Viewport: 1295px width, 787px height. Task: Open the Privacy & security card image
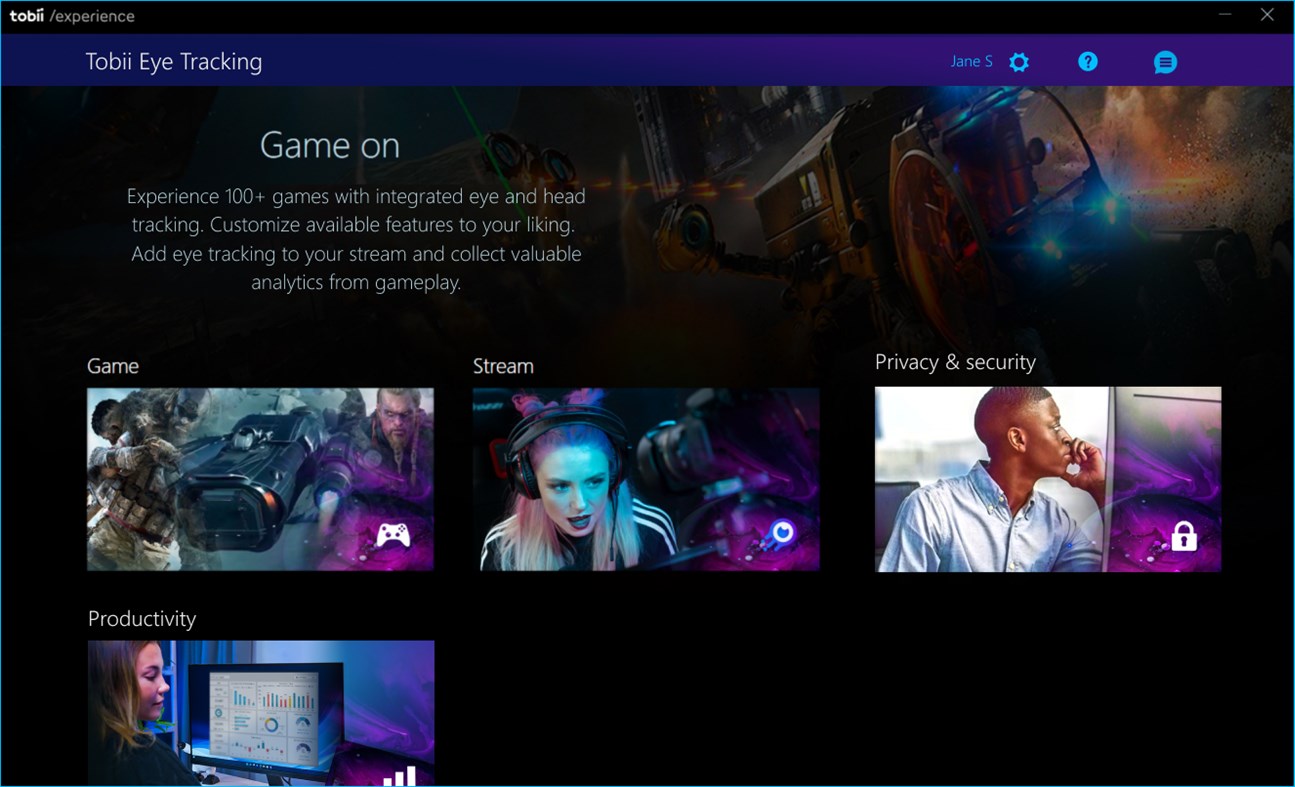point(1047,479)
